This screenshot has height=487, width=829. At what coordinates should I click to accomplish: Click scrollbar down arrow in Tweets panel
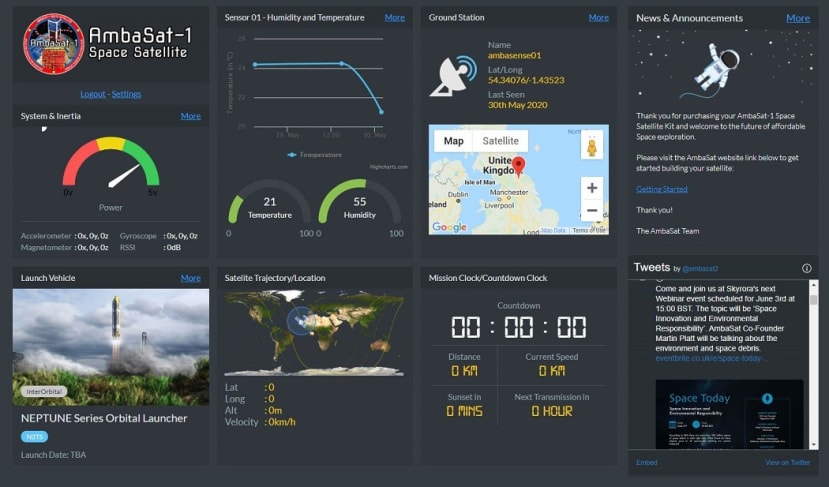pos(813,445)
